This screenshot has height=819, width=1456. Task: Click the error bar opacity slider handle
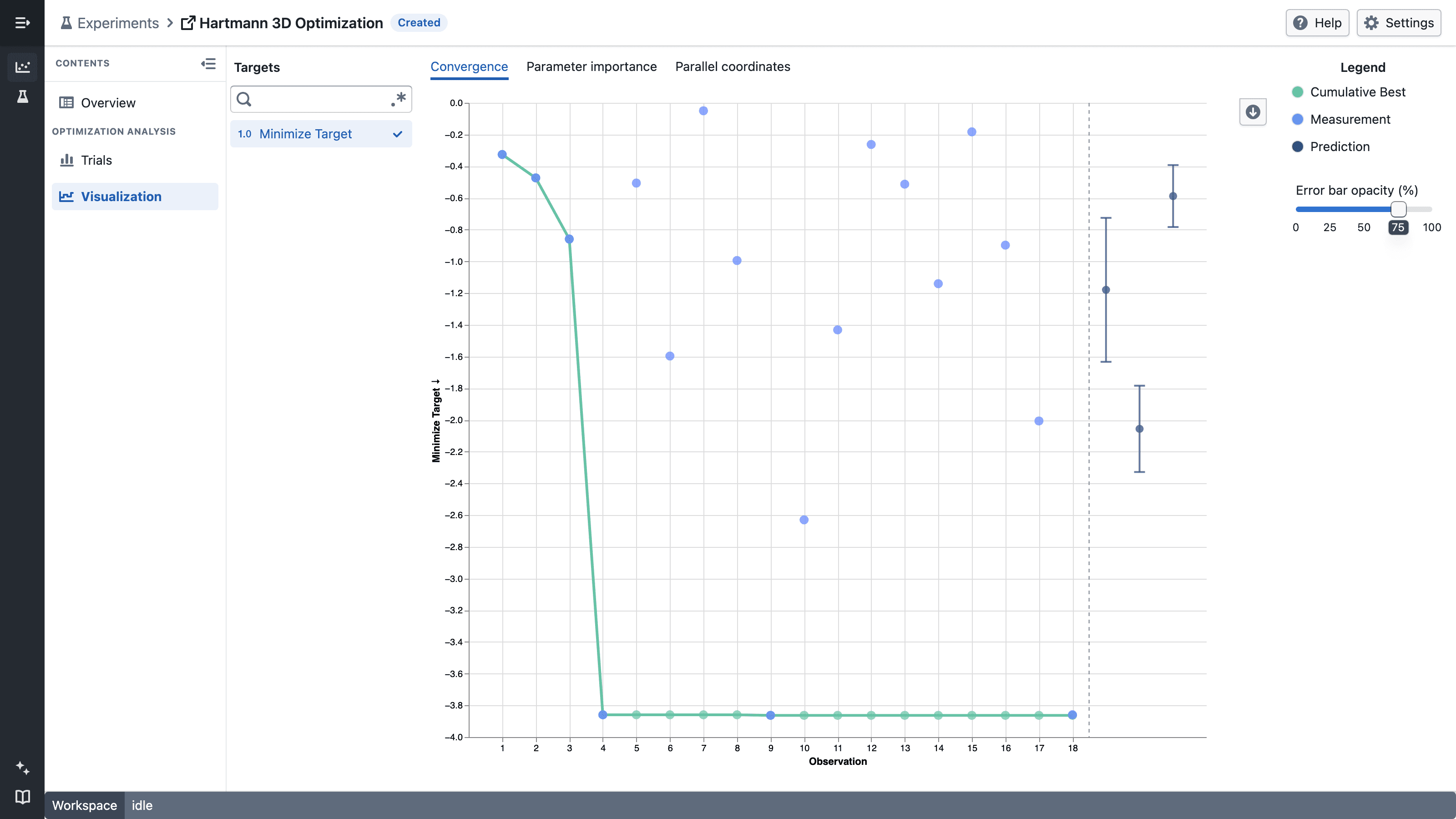point(1398,209)
